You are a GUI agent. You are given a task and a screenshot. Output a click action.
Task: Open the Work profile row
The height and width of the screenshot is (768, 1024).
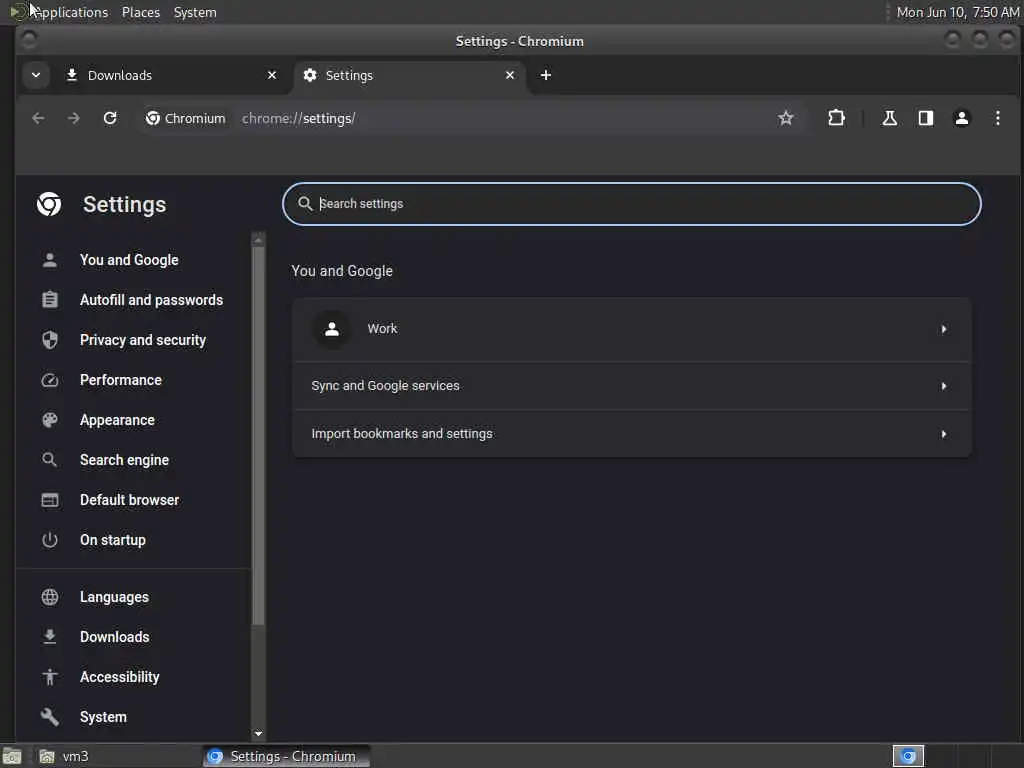[632, 329]
